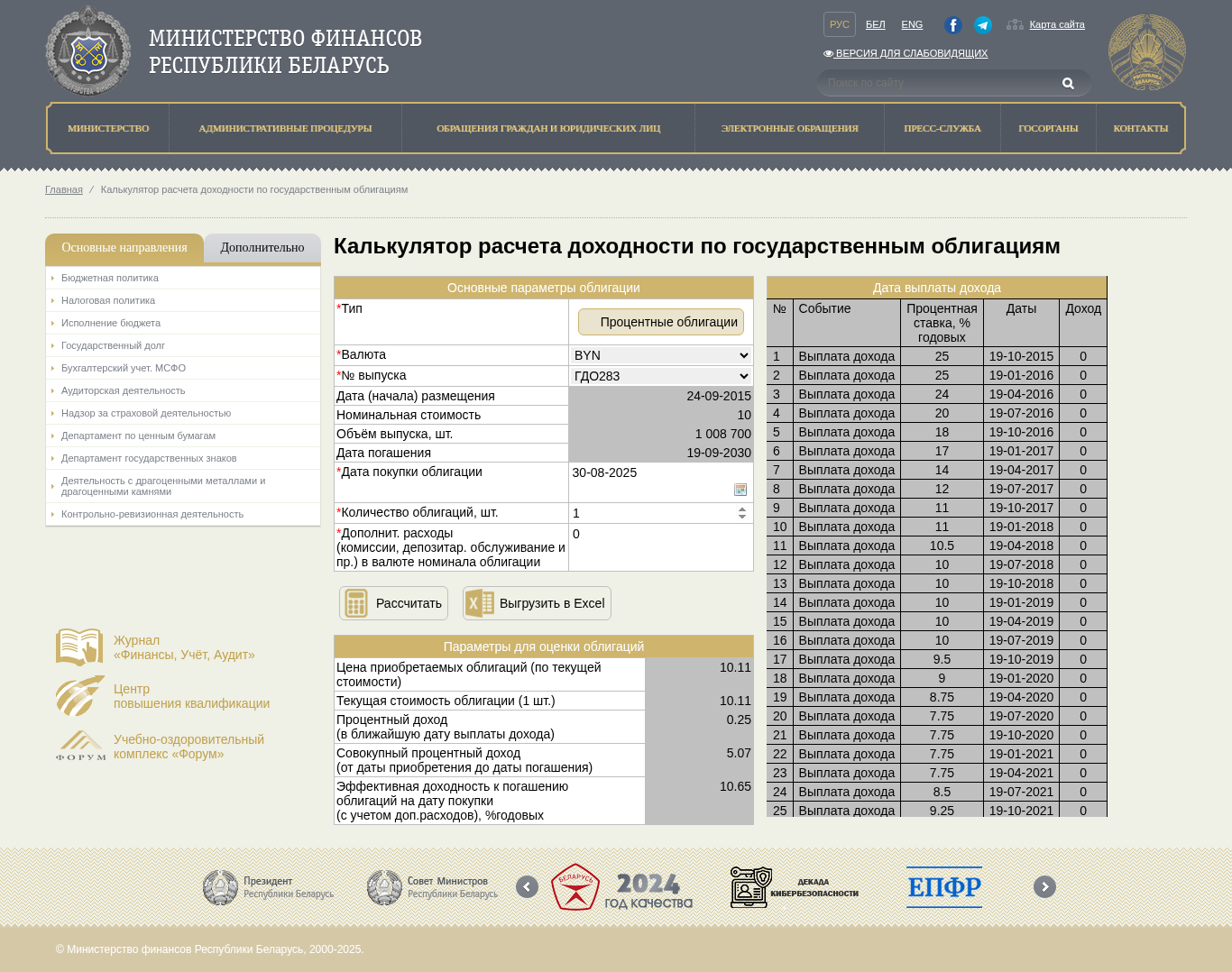1232x972 pixels.
Task: Open the Telegram channel icon
Action: tap(983, 25)
